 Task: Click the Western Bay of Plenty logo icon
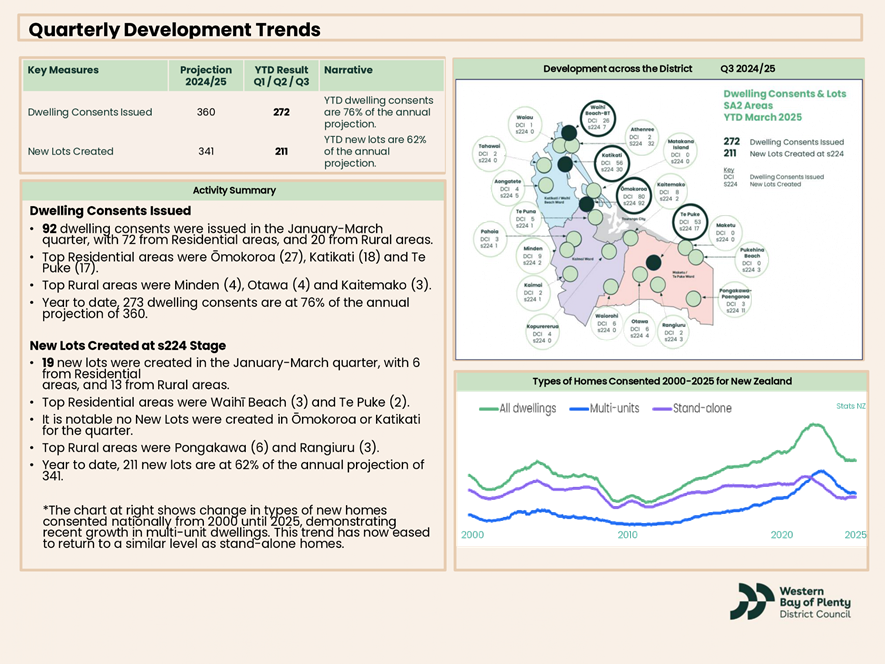[750, 601]
